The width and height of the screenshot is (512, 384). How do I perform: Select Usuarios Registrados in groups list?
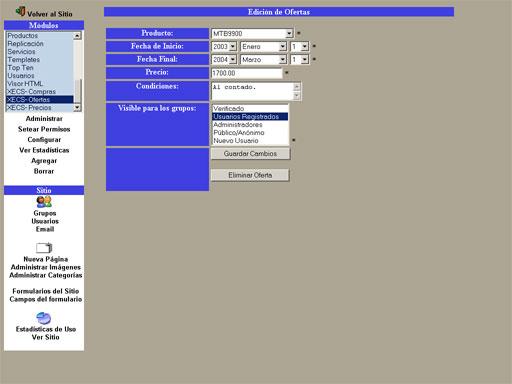coord(250,117)
